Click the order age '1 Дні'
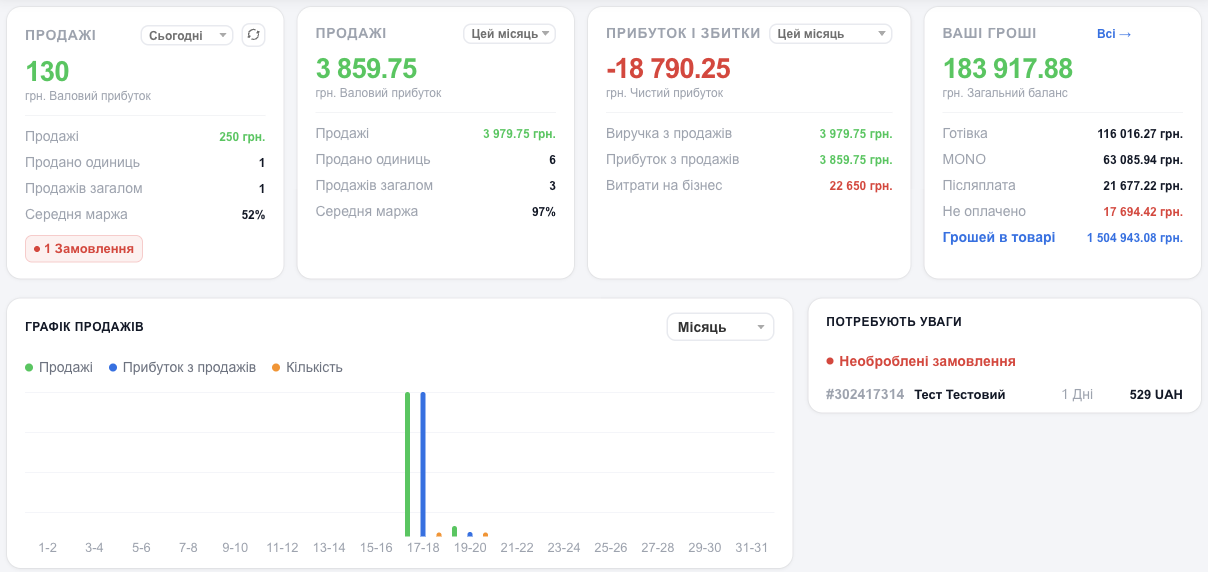This screenshot has height=572, width=1208. click(1077, 395)
